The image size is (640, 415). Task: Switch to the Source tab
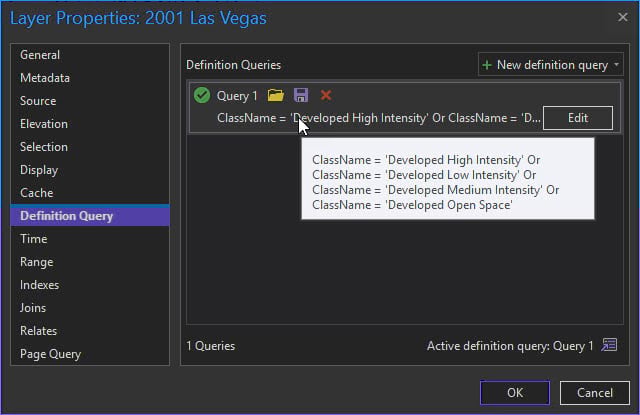[90, 101]
